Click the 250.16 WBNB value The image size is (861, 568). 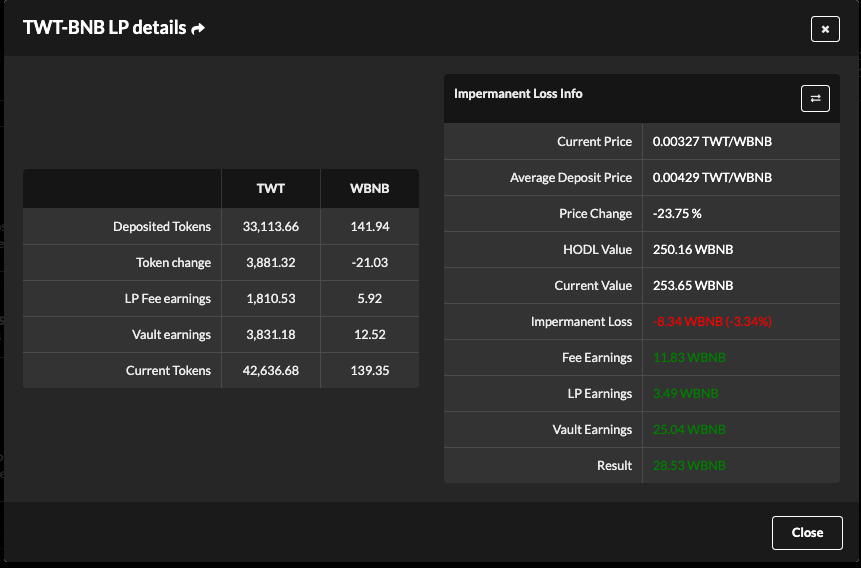tap(693, 249)
